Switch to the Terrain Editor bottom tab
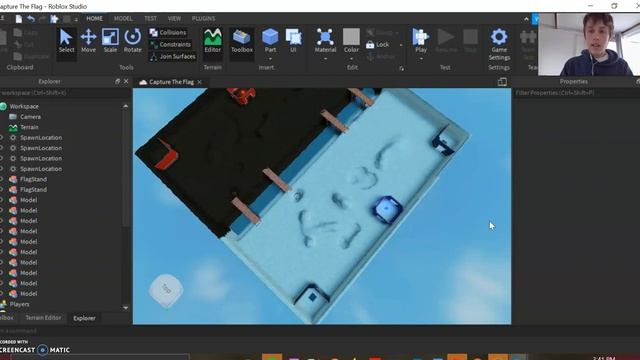This screenshot has width=640, height=360. pos(43,318)
